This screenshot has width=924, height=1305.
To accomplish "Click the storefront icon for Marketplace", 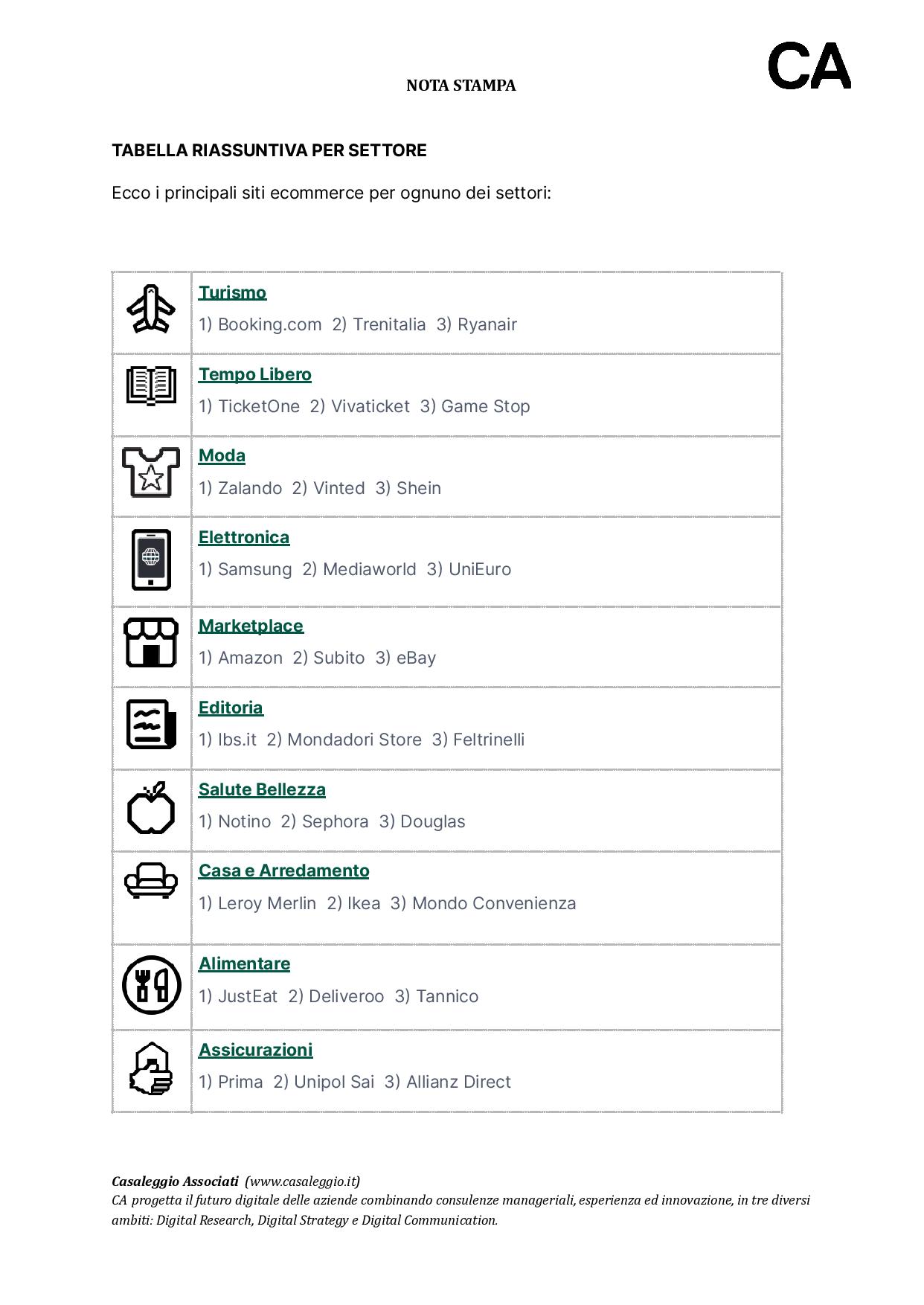I will pos(151,642).
